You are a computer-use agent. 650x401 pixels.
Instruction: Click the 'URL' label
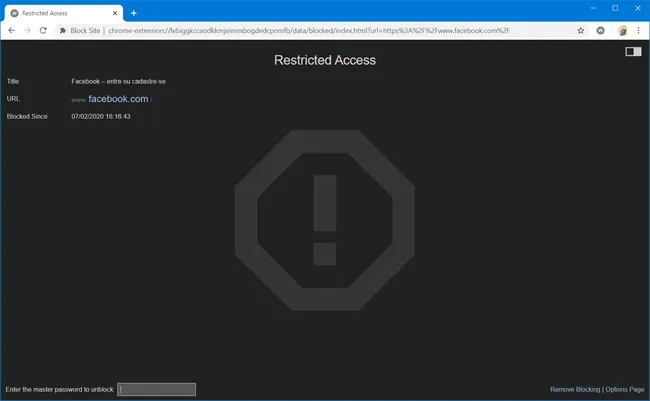[13, 99]
